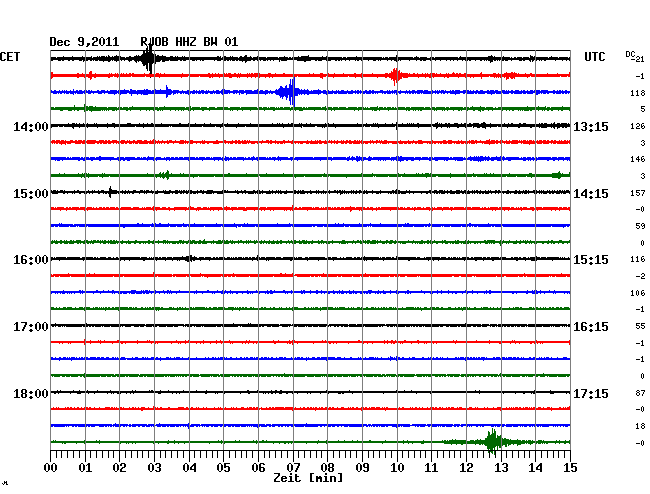
Task: Click the black spike on the 15:00 trace
Action: [x=111, y=192]
